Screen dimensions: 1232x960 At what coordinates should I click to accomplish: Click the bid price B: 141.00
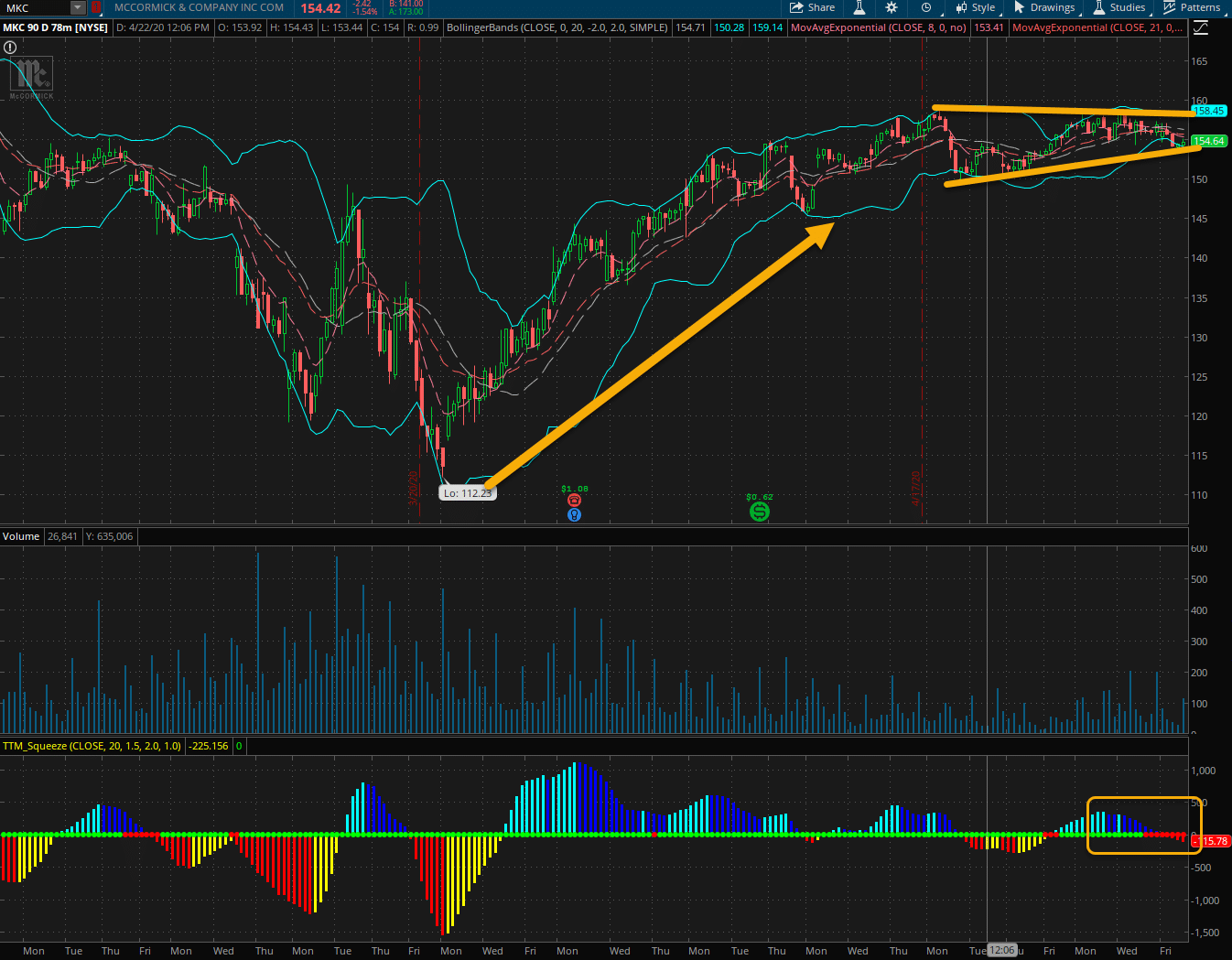point(406,4)
